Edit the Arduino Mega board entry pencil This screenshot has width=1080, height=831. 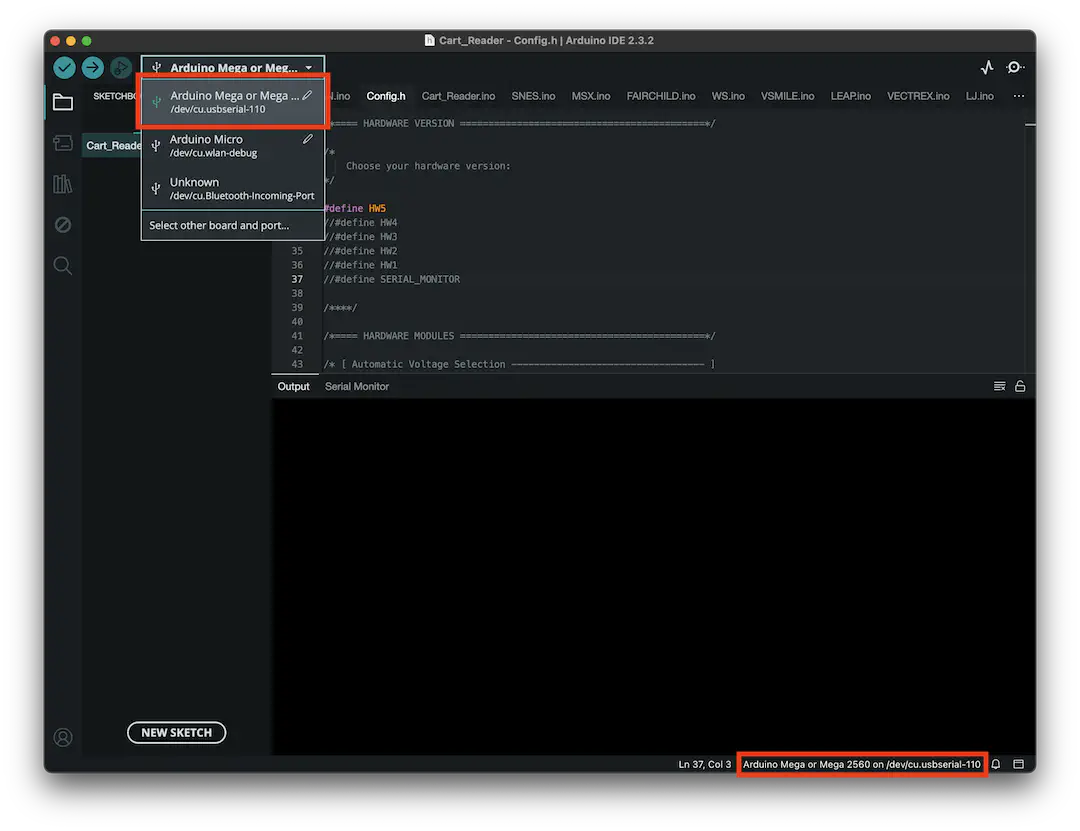click(307, 95)
